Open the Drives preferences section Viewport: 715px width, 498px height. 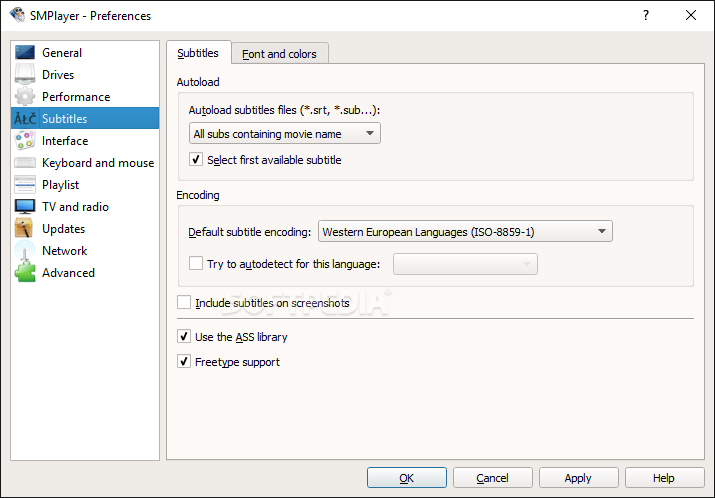85,74
